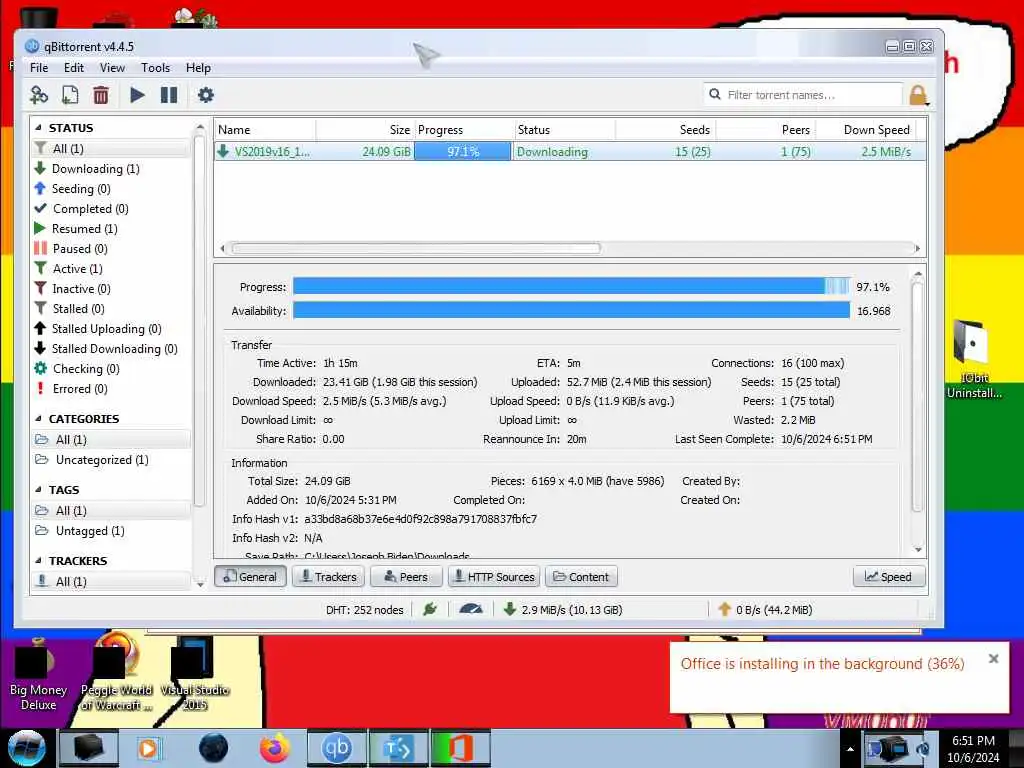Screen dimensions: 1024x768
Task: Select the Errored (0) filter
Action: (x=111, y=389)
